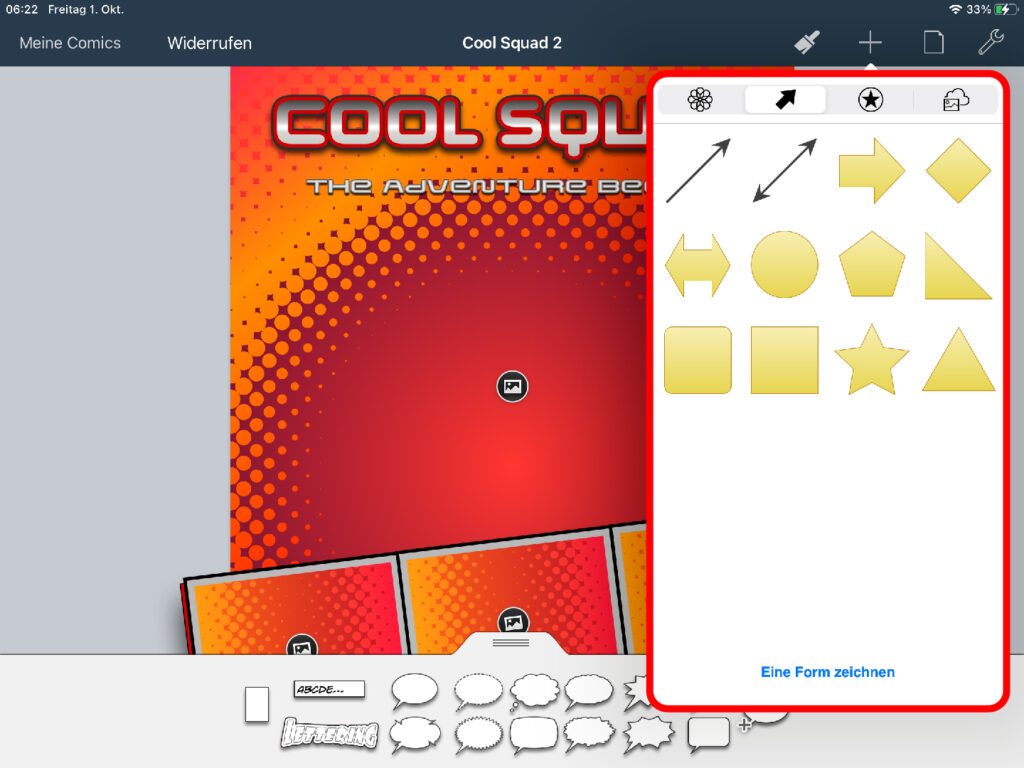
Task: Tap the Widerrufen undo button
Action: pyautogui.click(x=209, y=43)
